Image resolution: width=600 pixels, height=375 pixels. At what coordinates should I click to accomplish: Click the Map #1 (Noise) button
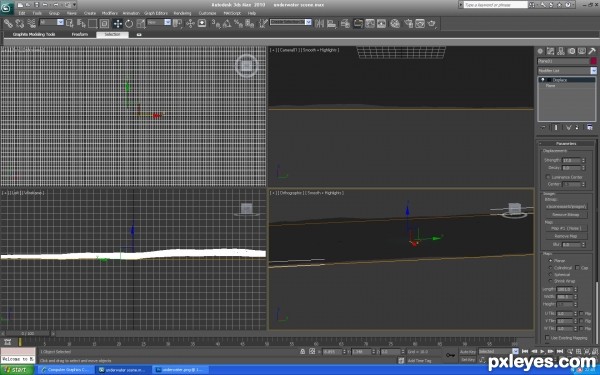pos(566,228)
